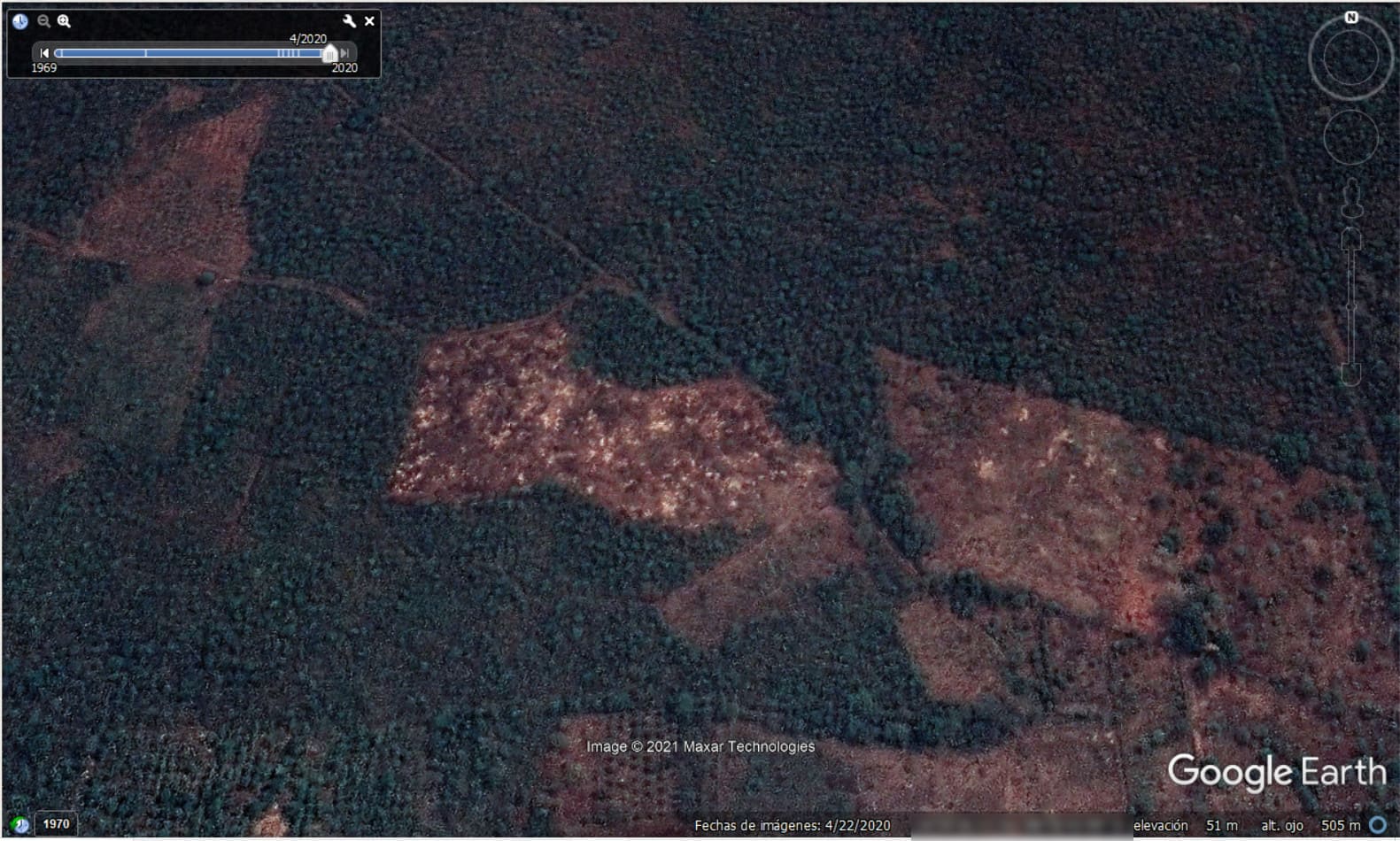Step back to the previous imagery date

click(44, 53)
